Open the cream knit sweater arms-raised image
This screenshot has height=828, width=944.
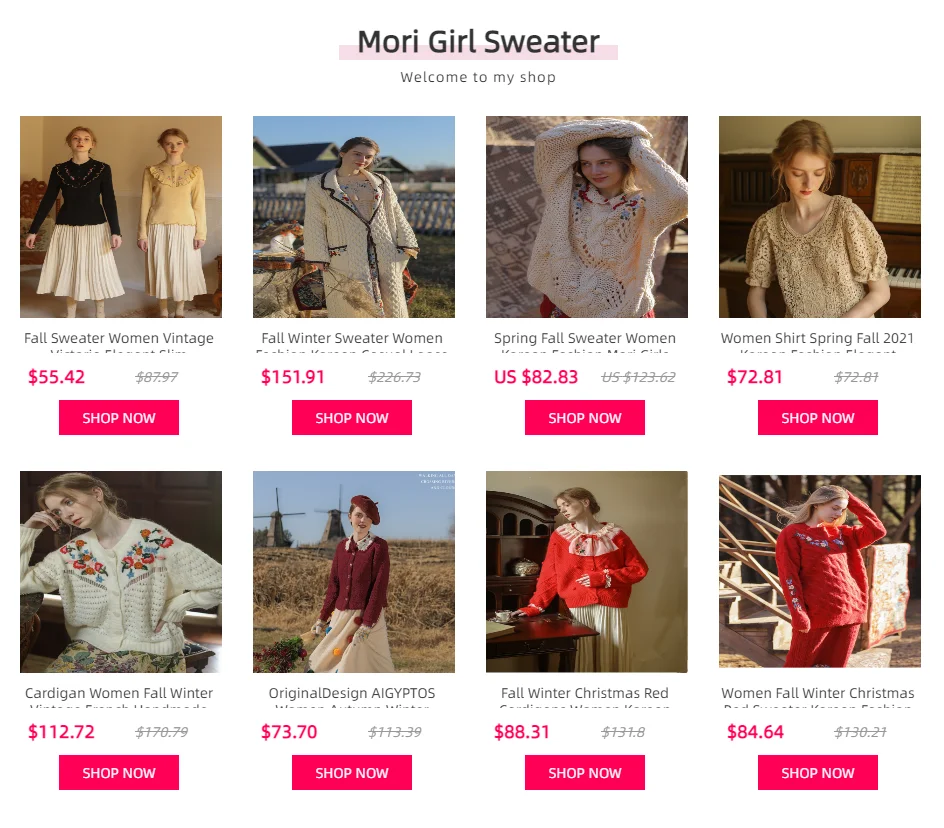(x=587, y=217)
